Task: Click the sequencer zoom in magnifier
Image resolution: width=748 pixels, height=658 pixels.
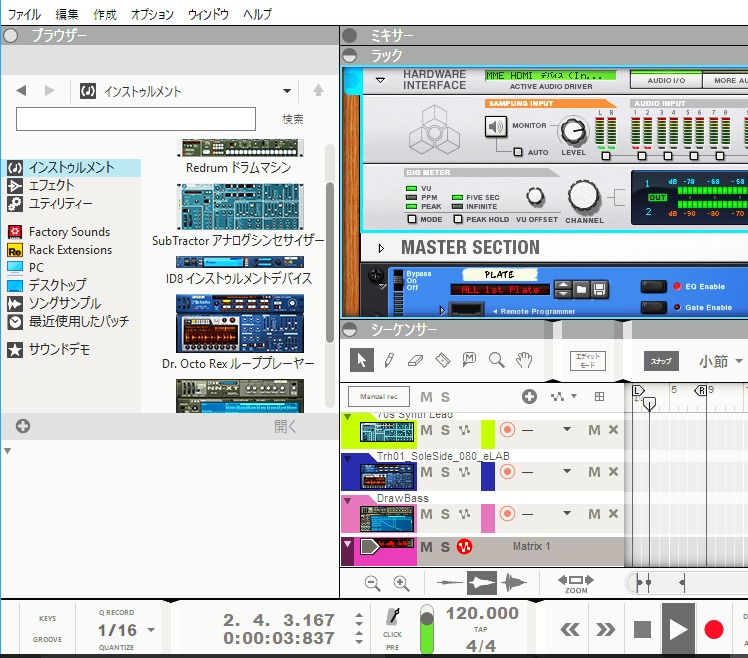Action: pos(401,584)
